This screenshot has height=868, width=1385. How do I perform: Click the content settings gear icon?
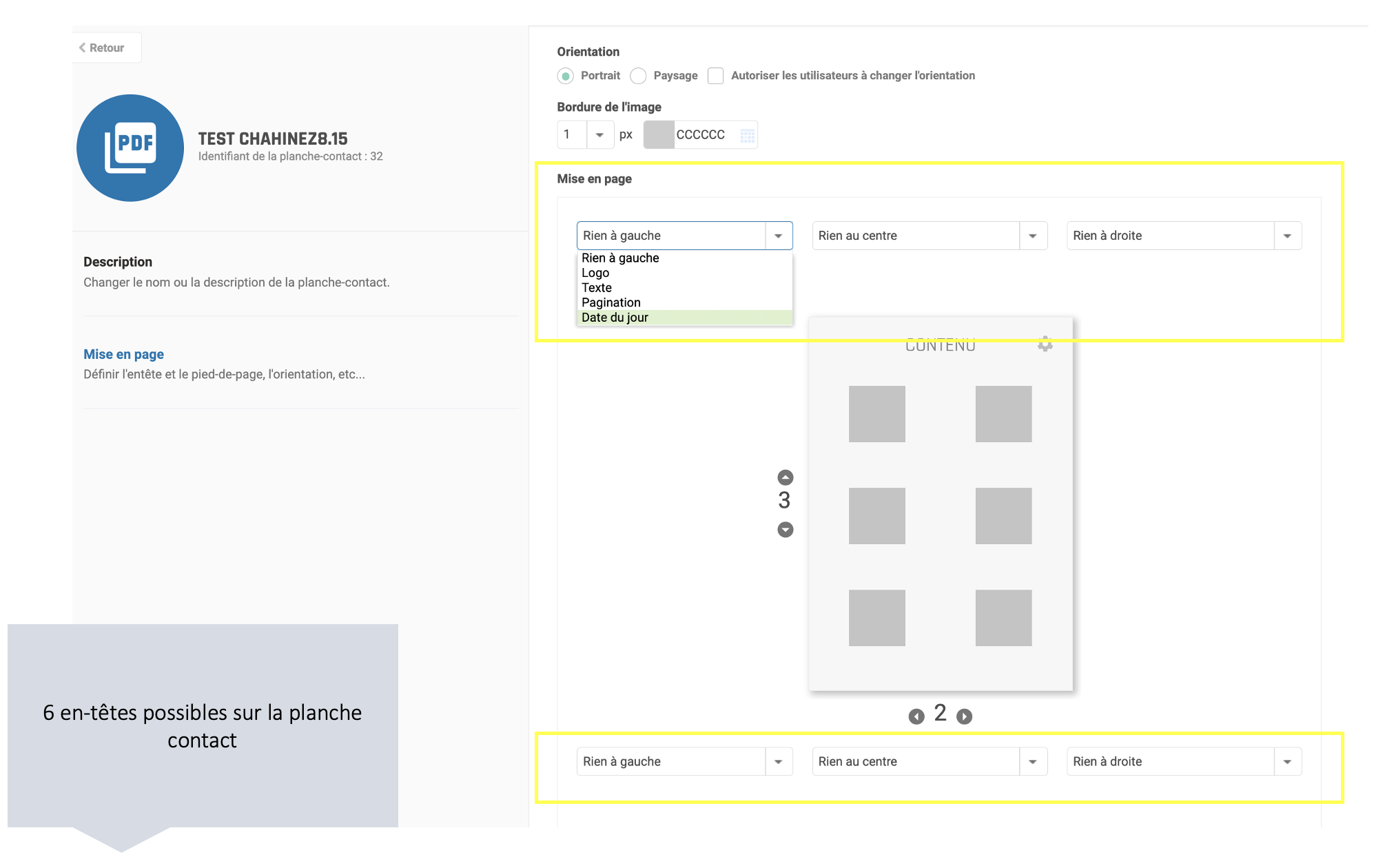(1045, 344)
